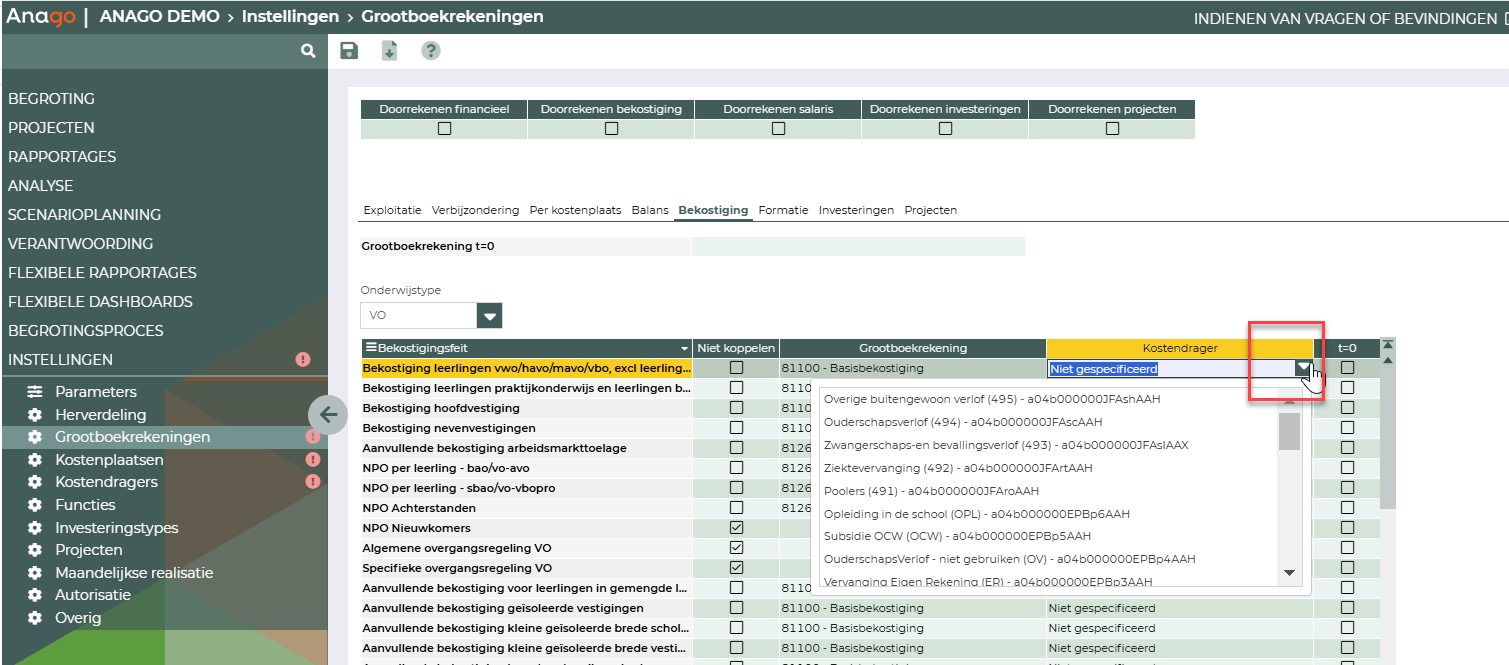Click the gear icon beside Projecten submenu
The image size is (1509, 665).
point(35,550)
